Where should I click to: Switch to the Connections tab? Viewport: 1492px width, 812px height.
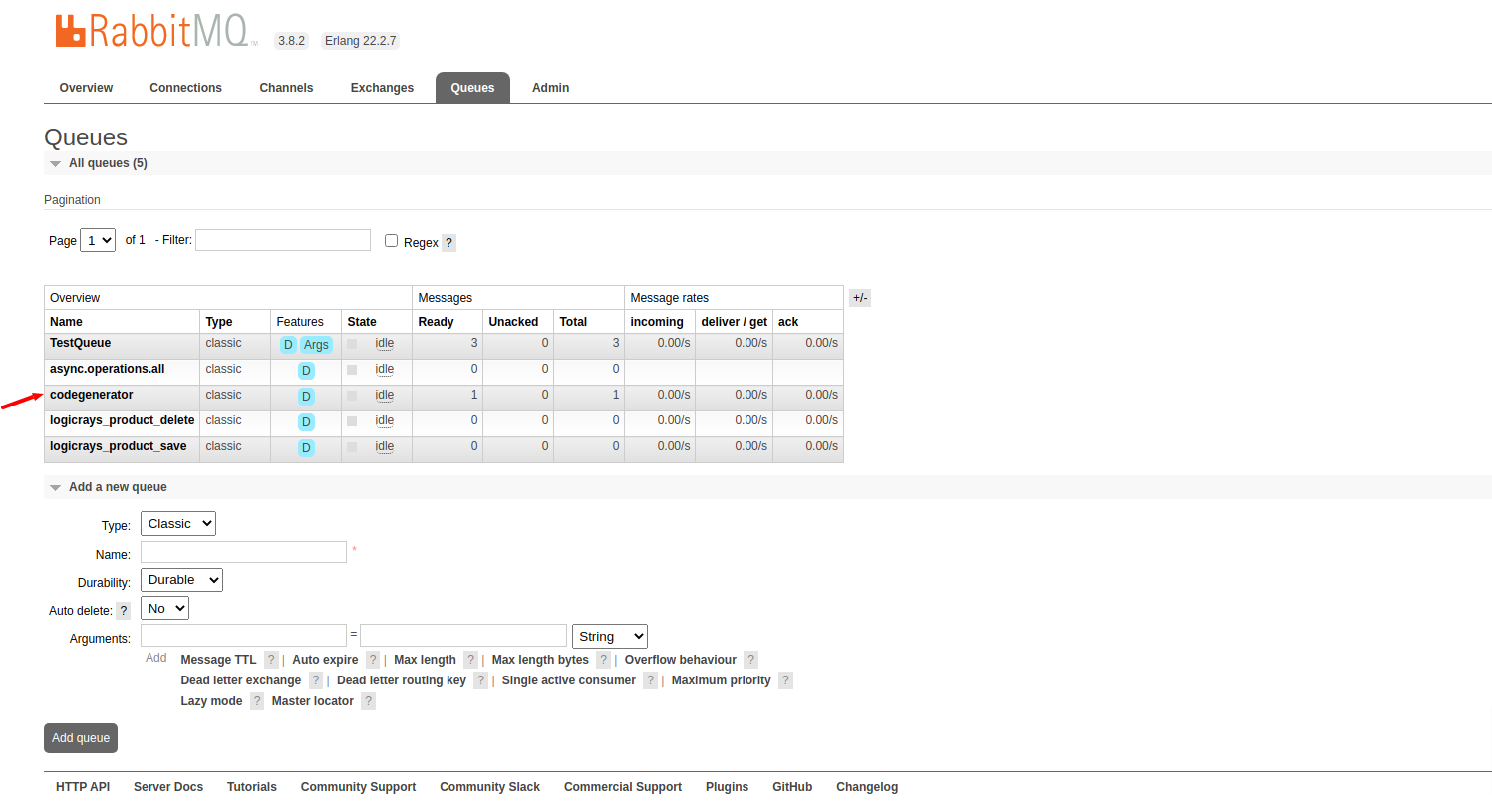pyautogui.click(x=185, y=88)
